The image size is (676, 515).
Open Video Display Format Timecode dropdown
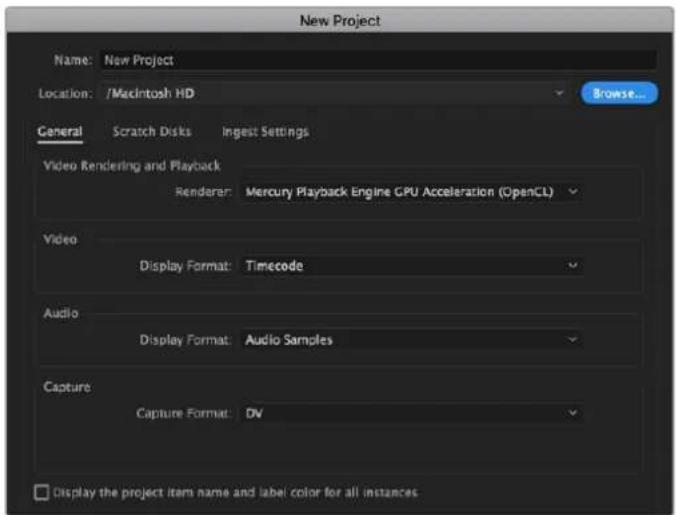click(x=412, y=266)
